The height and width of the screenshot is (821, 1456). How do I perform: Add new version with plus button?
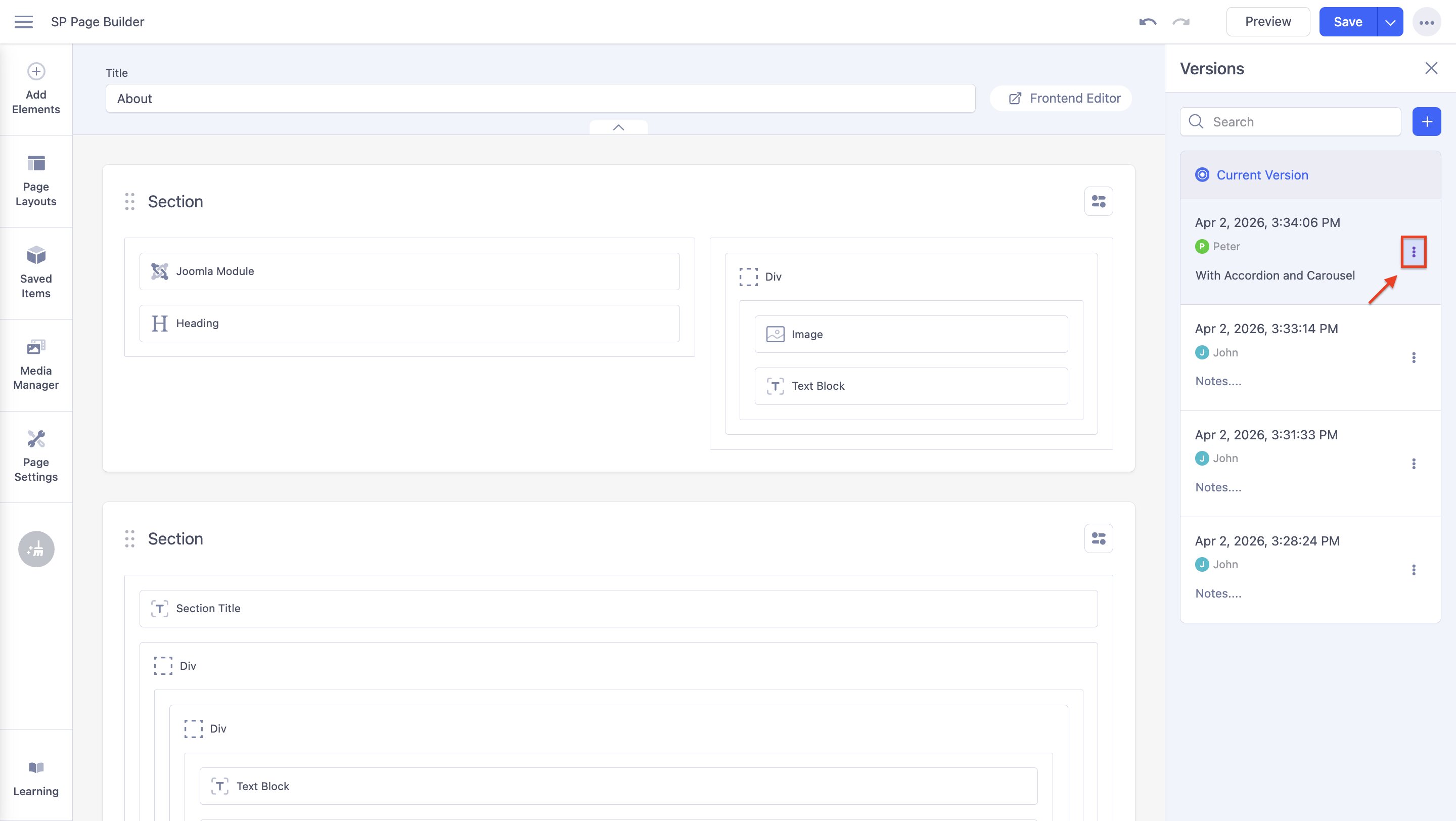(1426, 121)
